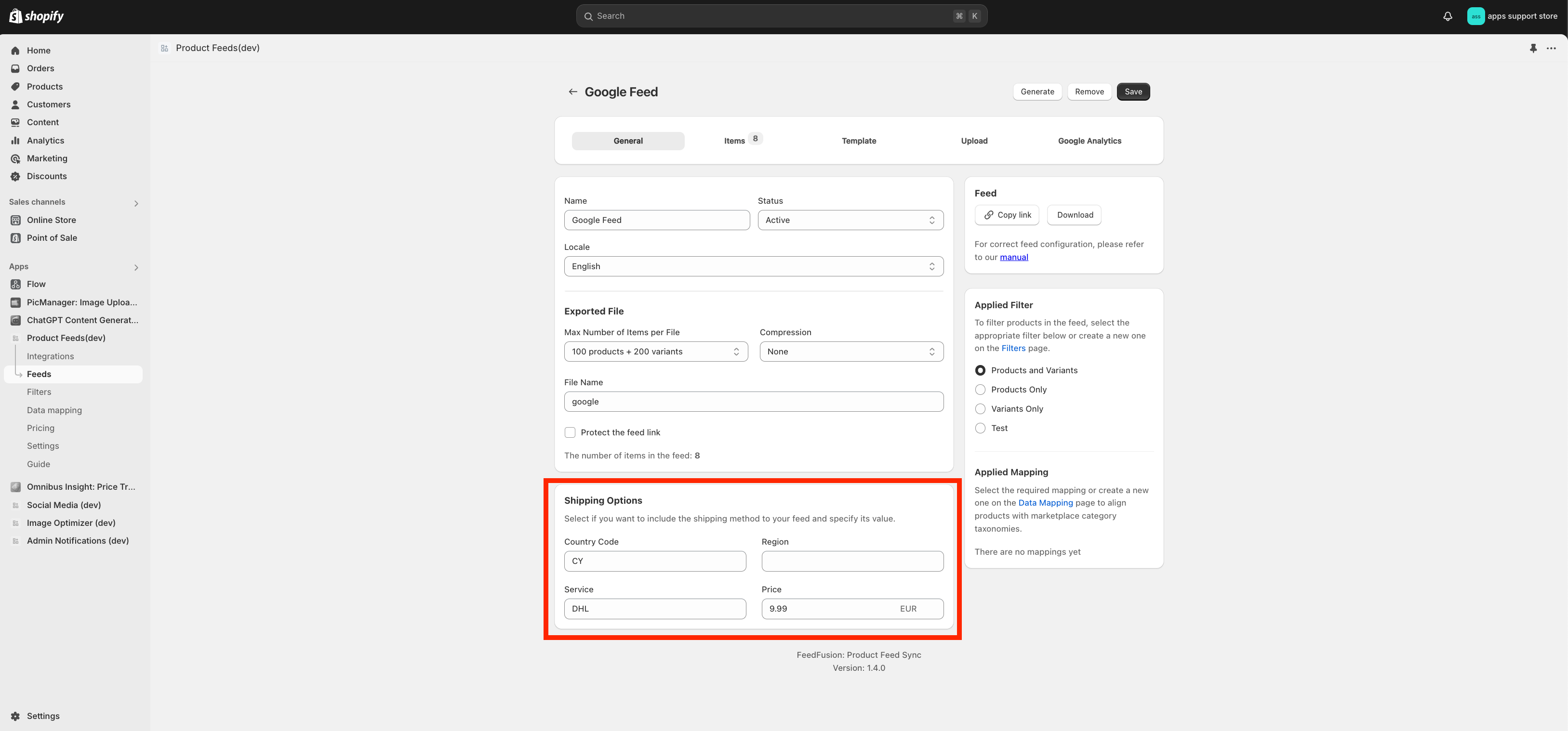1568x731 pixels.
Task: Open Guide in the sidebar
Action: click(39, 464)
